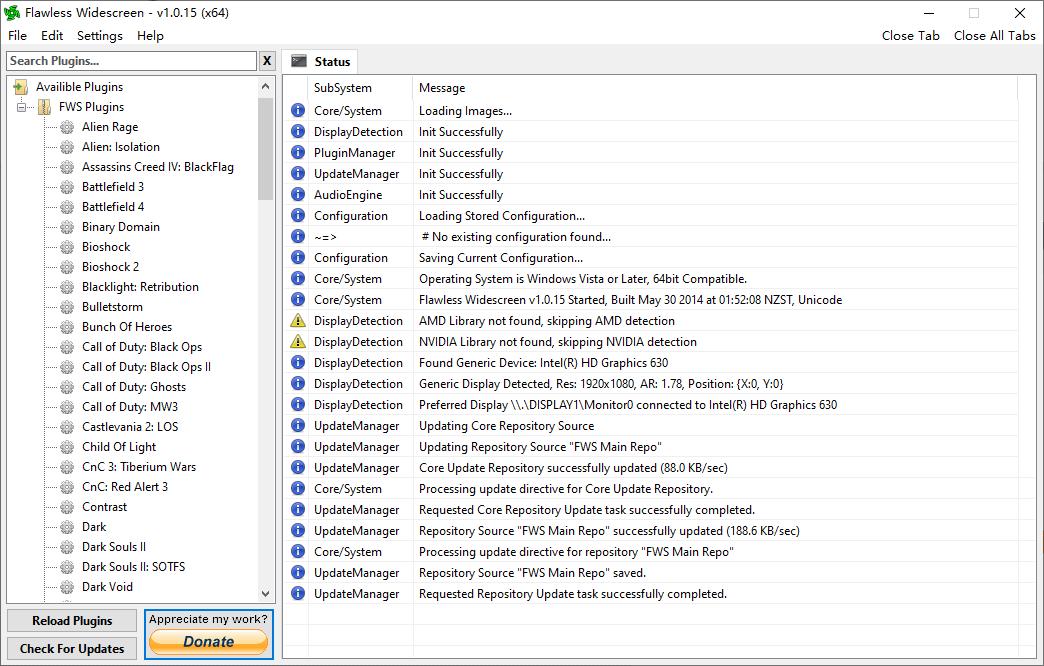Select Call of Duty: Black Ops plugin
The image size is (1044, 666).
point(142,347)
